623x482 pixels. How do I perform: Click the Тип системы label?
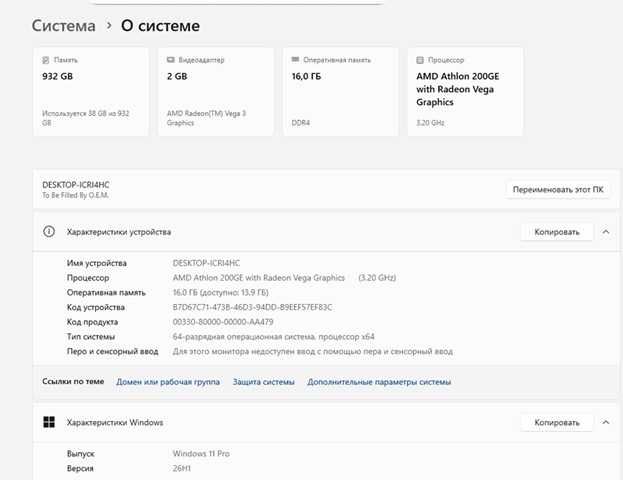point(91,337)
